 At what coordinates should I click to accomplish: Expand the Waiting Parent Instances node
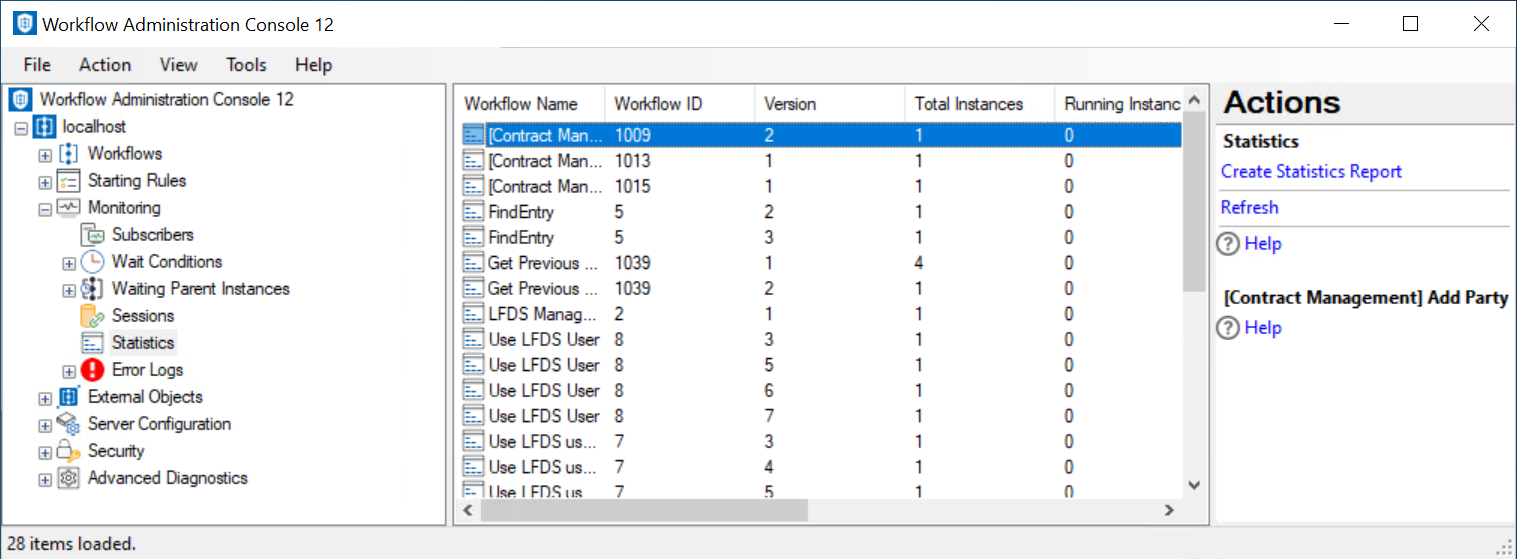click(x=69, y=290)
